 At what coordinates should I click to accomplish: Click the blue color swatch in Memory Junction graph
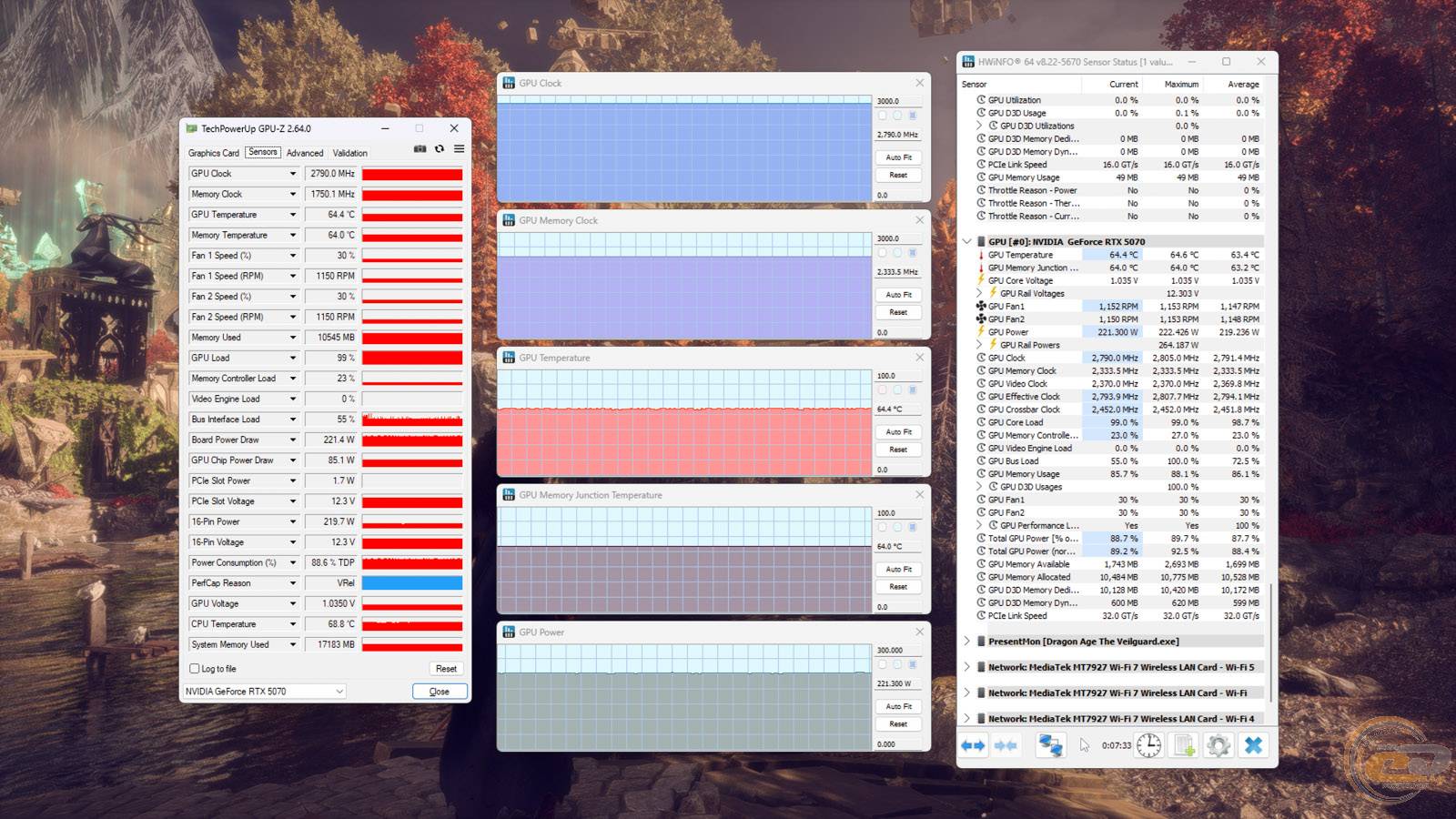913,528
